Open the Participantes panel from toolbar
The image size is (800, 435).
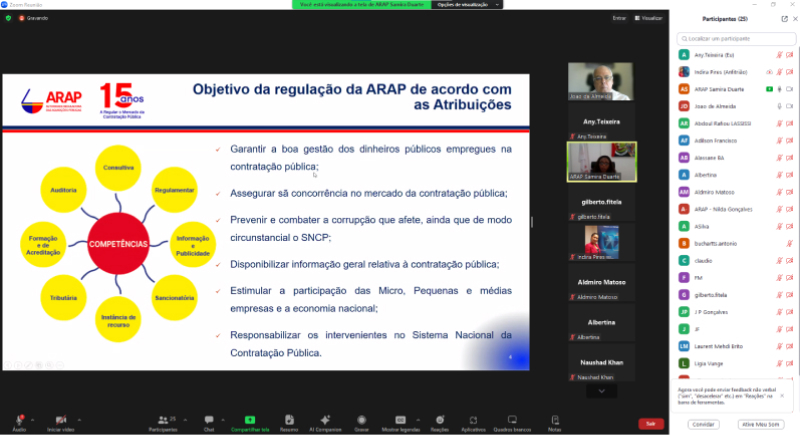163,422
